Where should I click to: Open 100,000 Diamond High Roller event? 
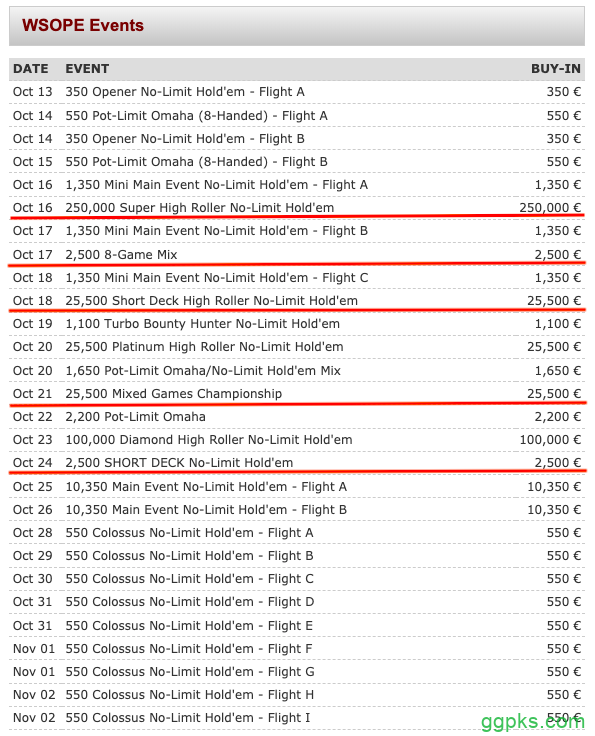209,439
